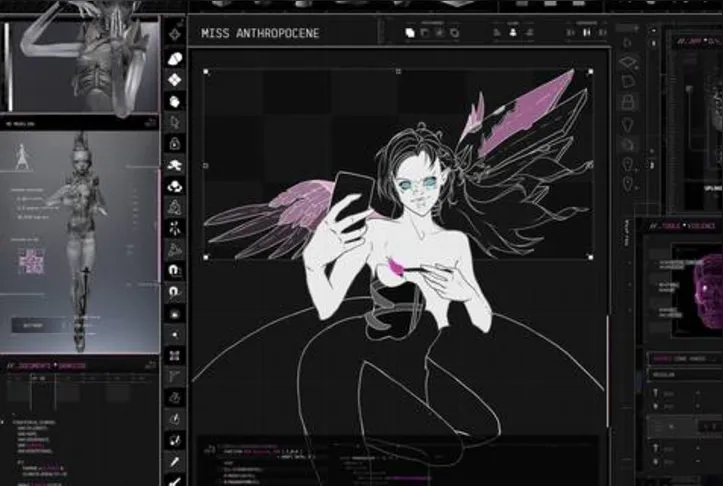Image resolution: width=723 pixels, height=486 pixels.
Task: Click the pink pixel pattern thumbnail
Action: point(31,261)
